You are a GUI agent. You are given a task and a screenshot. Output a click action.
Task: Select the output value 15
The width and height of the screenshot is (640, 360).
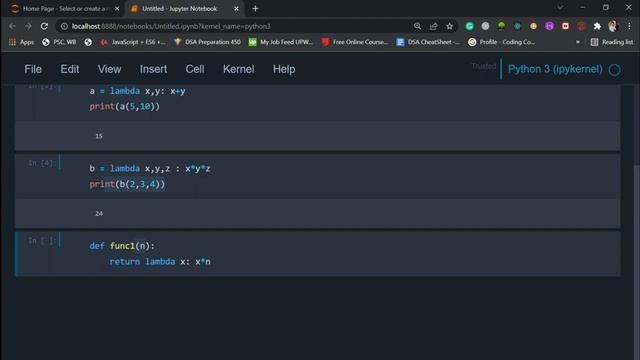coord(99,136)
